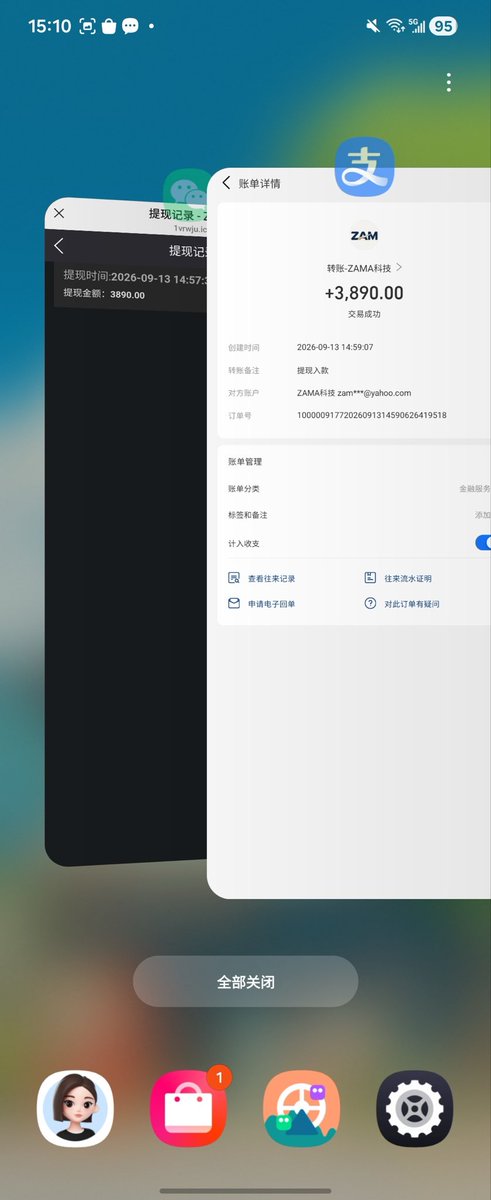Tap the muted sound icon in the status bar
Screen dimensions: 491x1200
(x=374, y=27)
